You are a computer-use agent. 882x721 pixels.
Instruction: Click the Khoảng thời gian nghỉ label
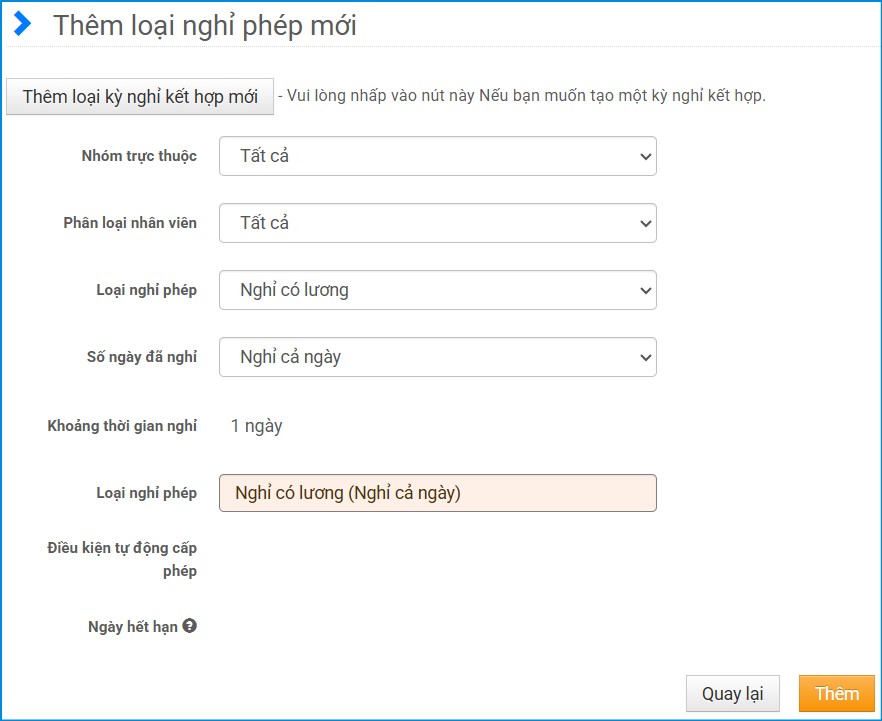pos(122,426)
